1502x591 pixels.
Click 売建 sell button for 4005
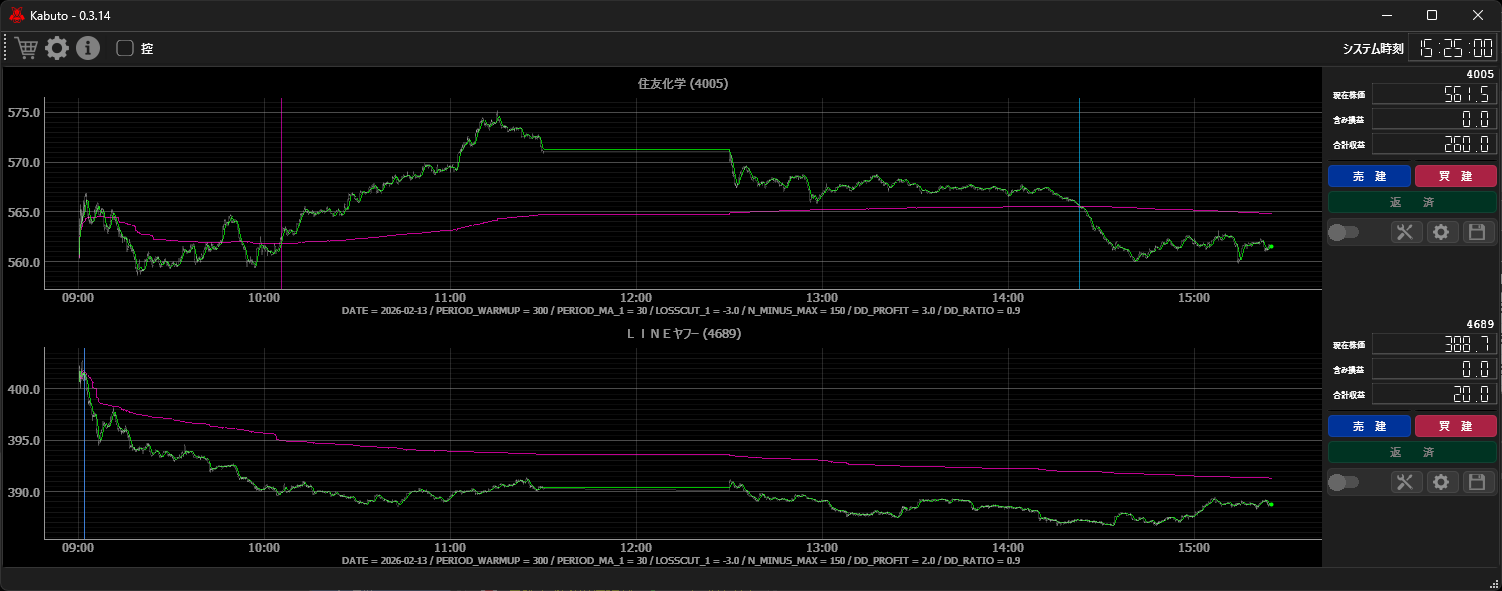pyautogui.click(x=1369, y=176)
